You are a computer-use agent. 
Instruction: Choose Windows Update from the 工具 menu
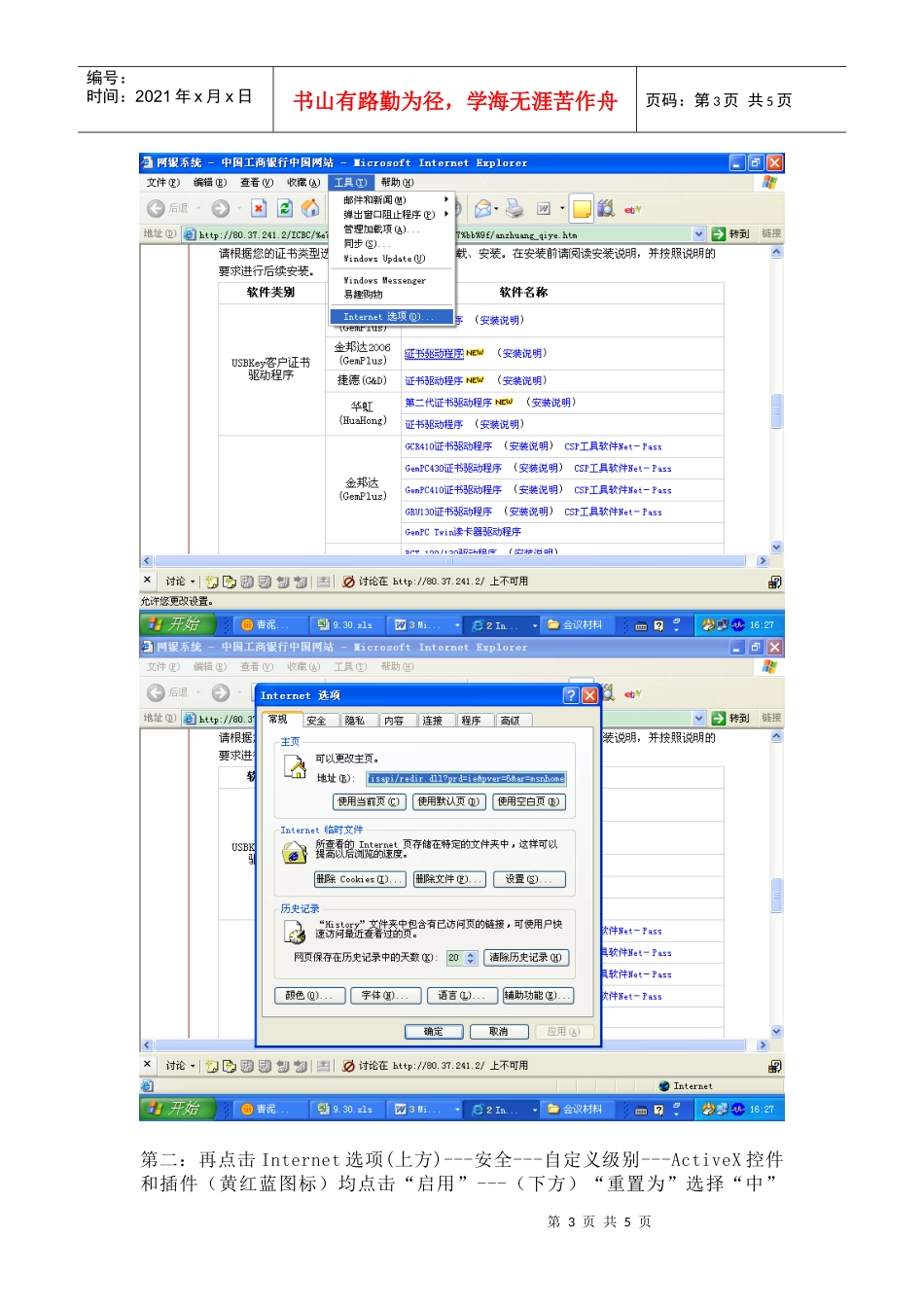point(392,259)
